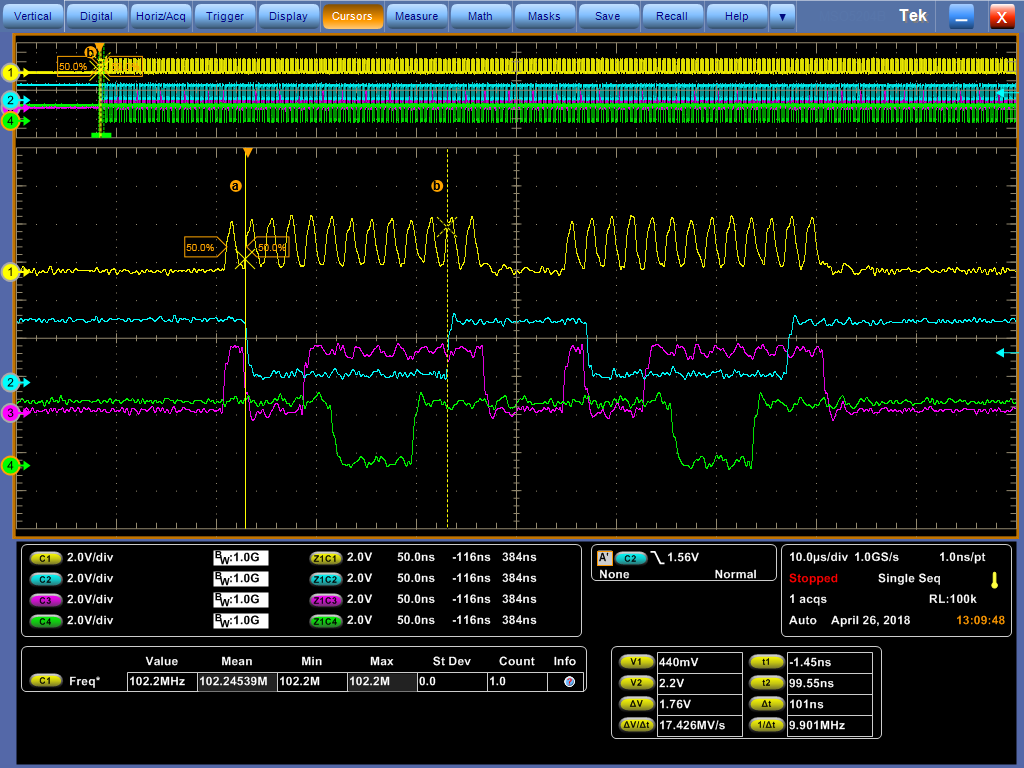
Task: Select cursor b marker in zoom view
Action: coord(437,186)
